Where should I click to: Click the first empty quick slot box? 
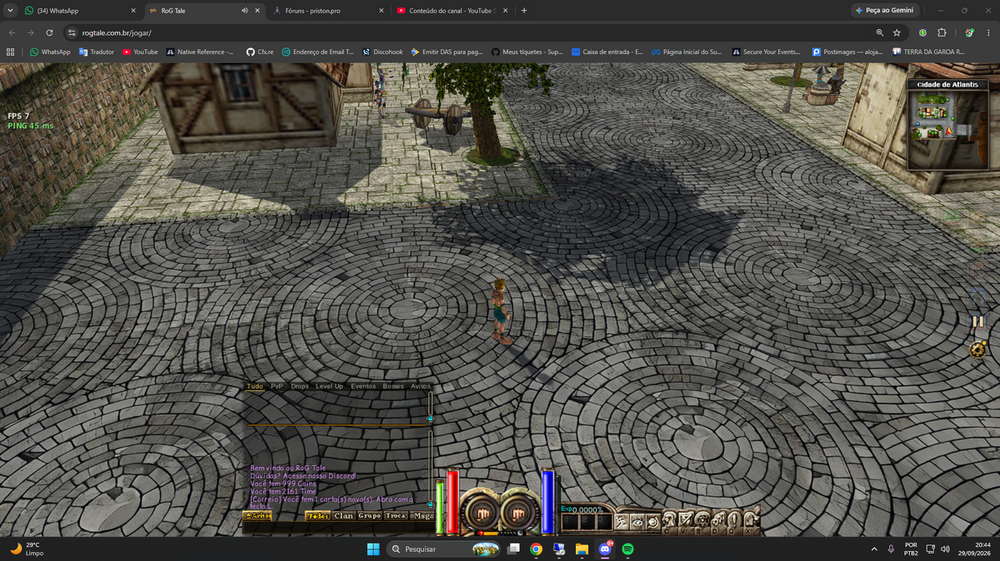tap(570, 522)
